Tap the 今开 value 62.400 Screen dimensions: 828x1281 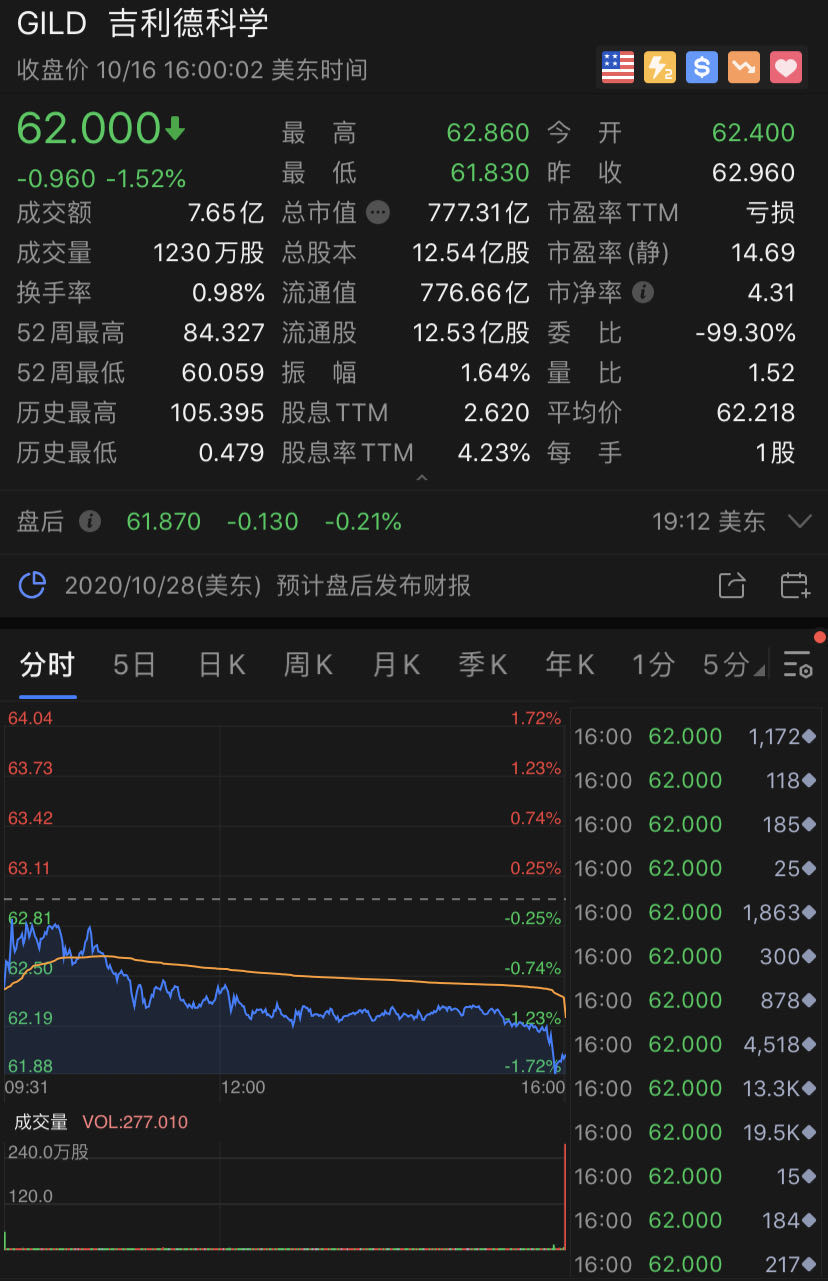[753, 133]
